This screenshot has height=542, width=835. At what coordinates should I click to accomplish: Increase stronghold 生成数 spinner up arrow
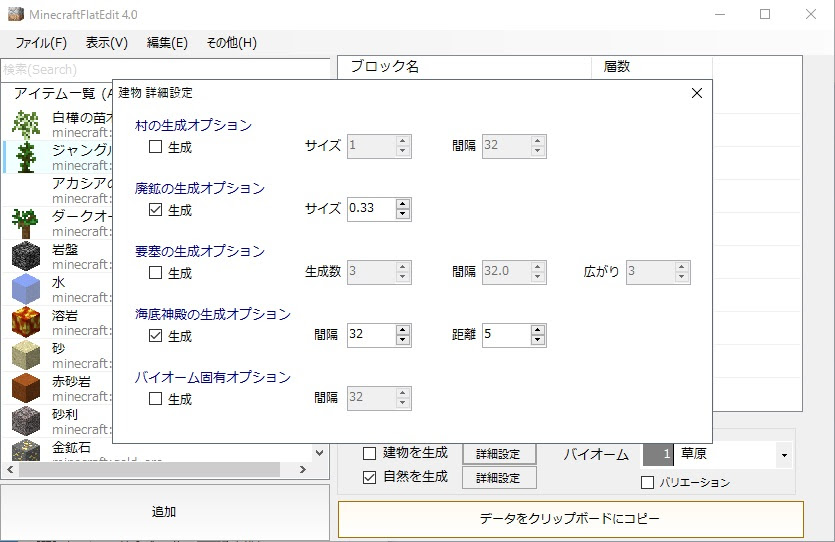[x=403, y=267]
